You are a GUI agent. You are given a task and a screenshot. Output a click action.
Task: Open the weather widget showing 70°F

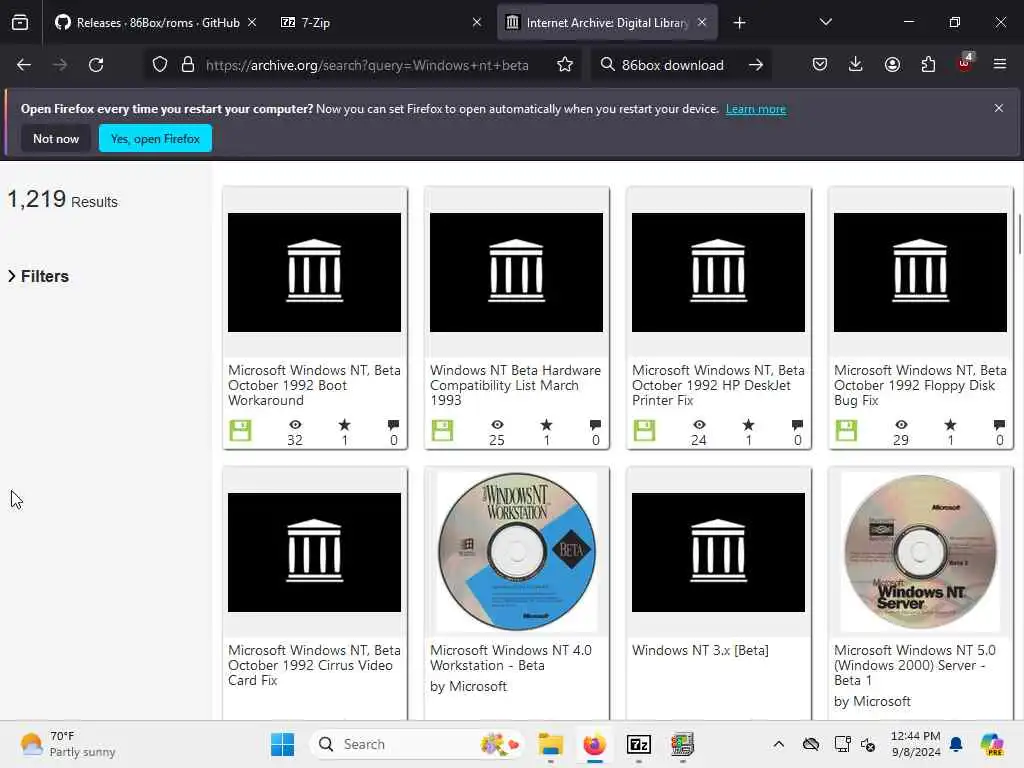67,744
